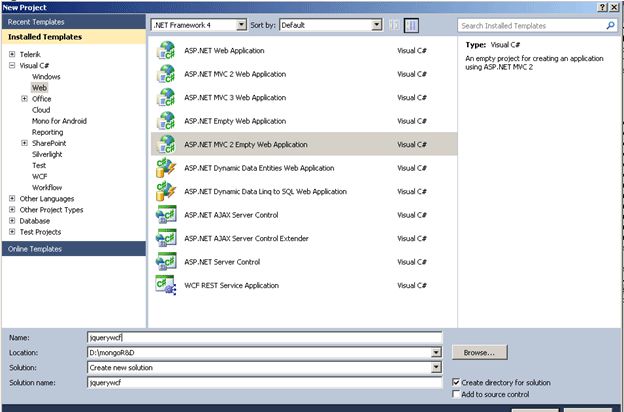The image size is (624, 412).
Task: Select the 'ASP.NET Dynamic Data Entities Web Application' text
Action: click(259, 168)
